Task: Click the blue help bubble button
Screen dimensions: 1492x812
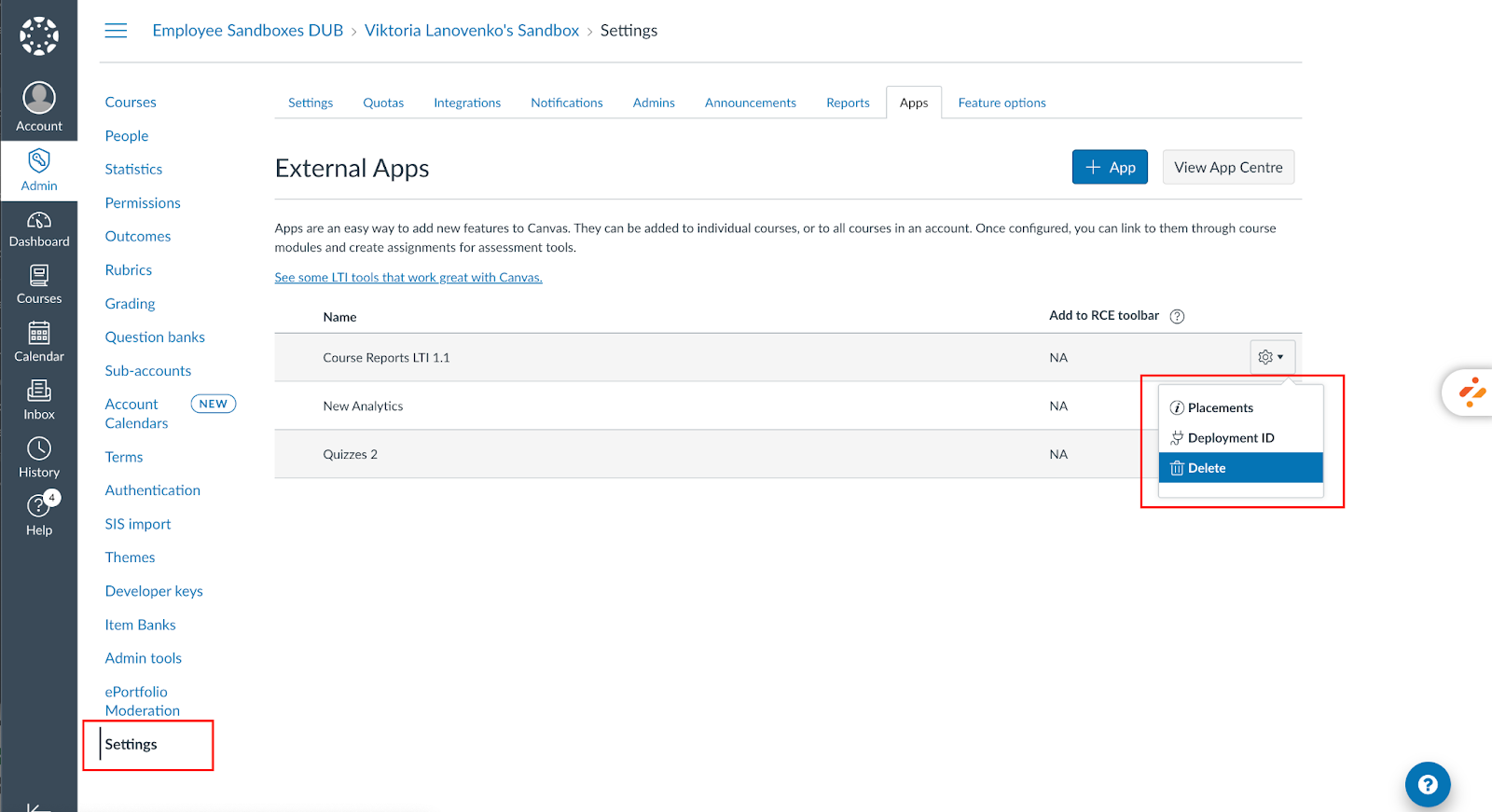Action: [1428, 785]
